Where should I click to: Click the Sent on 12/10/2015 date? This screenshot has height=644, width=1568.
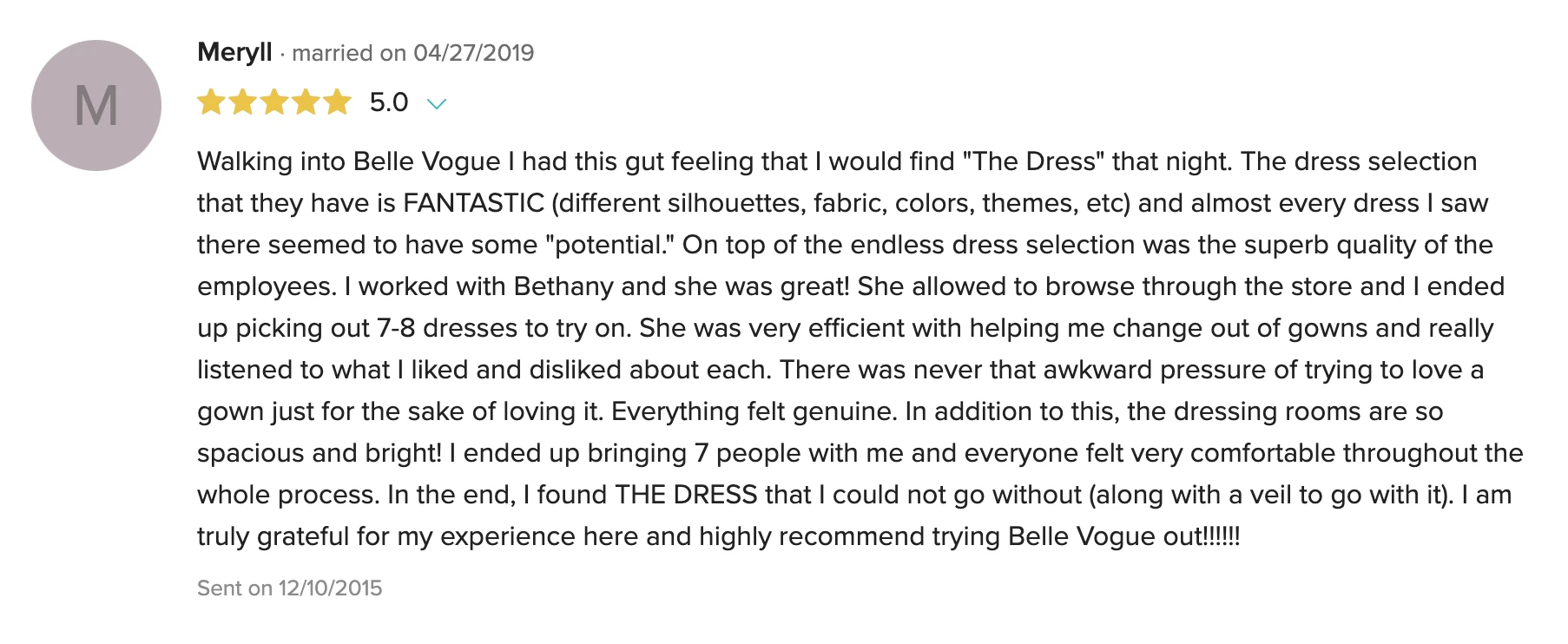point(290,588)
